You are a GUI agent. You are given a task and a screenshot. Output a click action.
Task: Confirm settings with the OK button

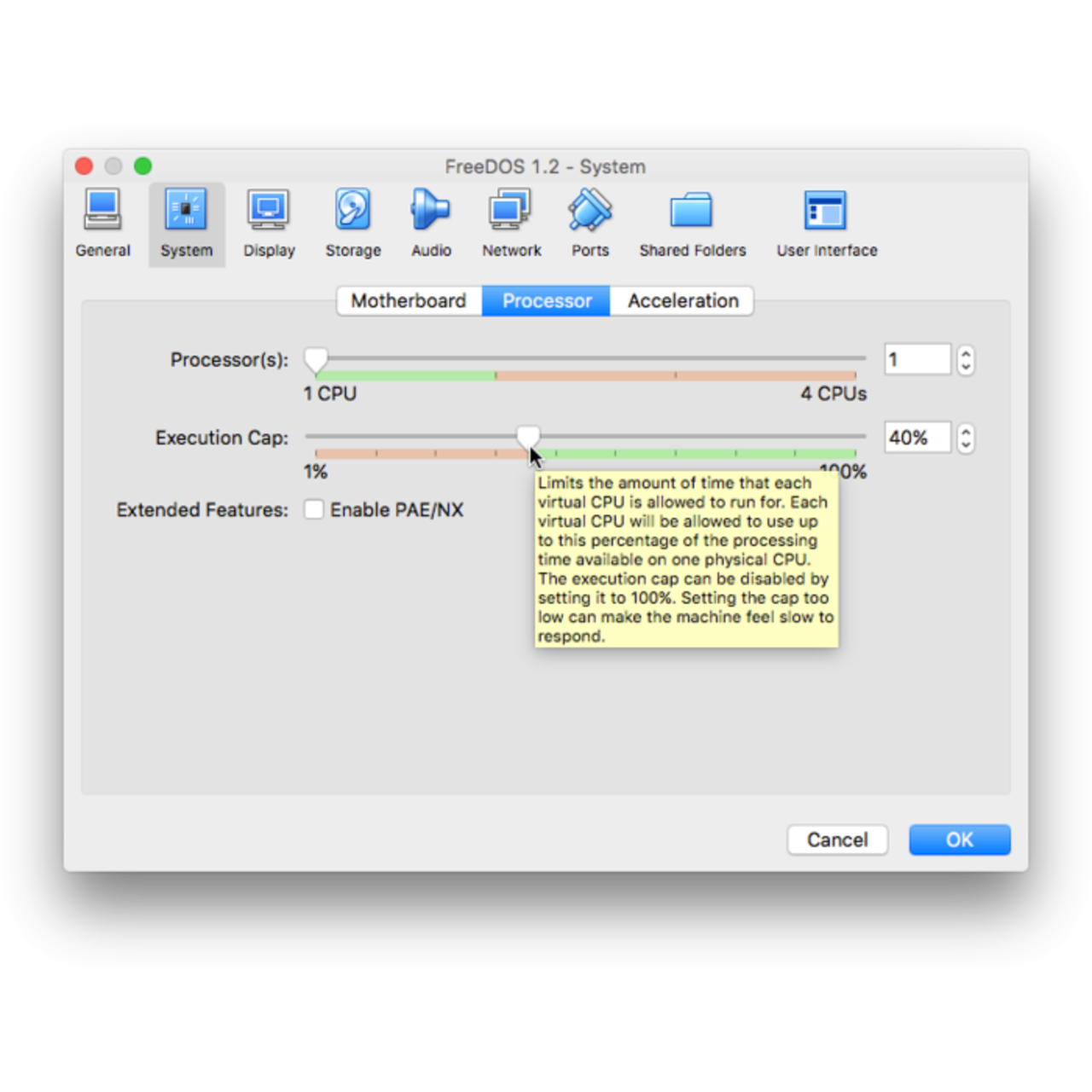click(x=959, y=839)
